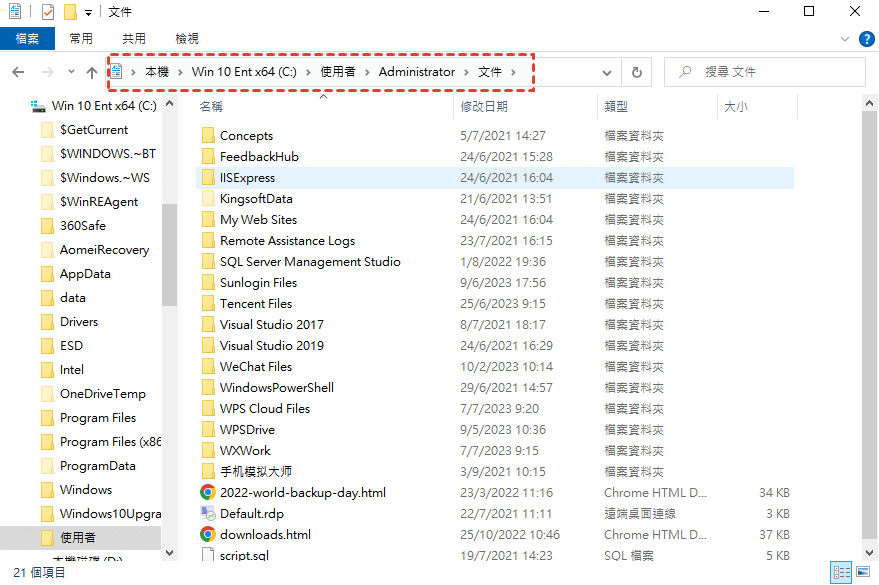Open 360Safe in the navigation tree
The width and height of the screenshot is (879, 585).
point(83,226)
